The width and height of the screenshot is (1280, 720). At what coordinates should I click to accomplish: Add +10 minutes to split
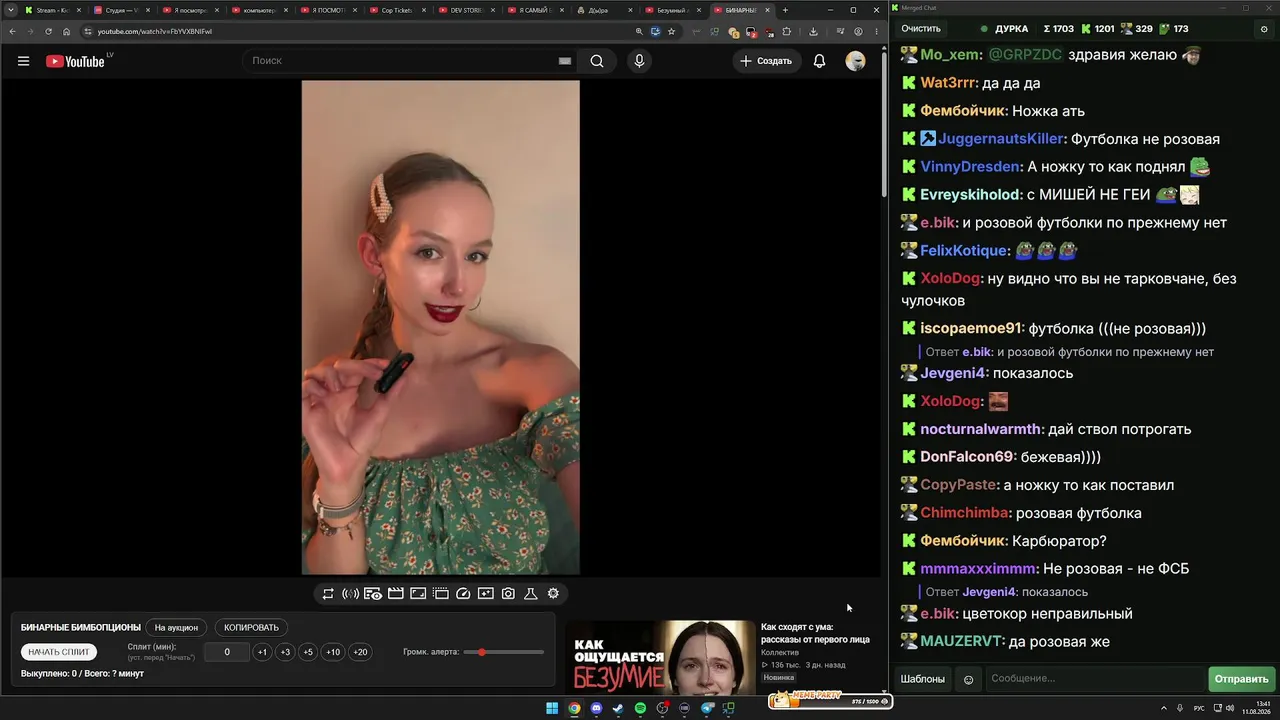click(x=333, y=652)
